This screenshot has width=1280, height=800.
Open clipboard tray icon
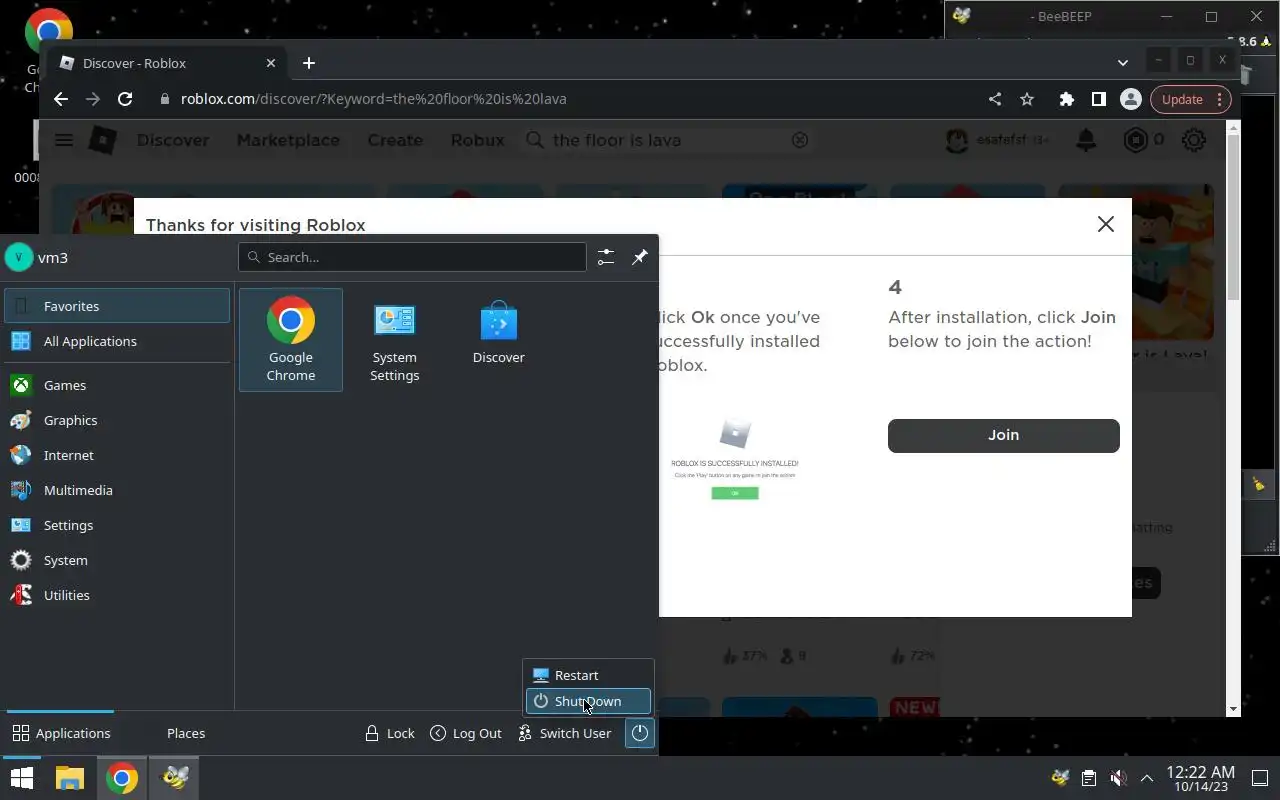[1089, 777]
